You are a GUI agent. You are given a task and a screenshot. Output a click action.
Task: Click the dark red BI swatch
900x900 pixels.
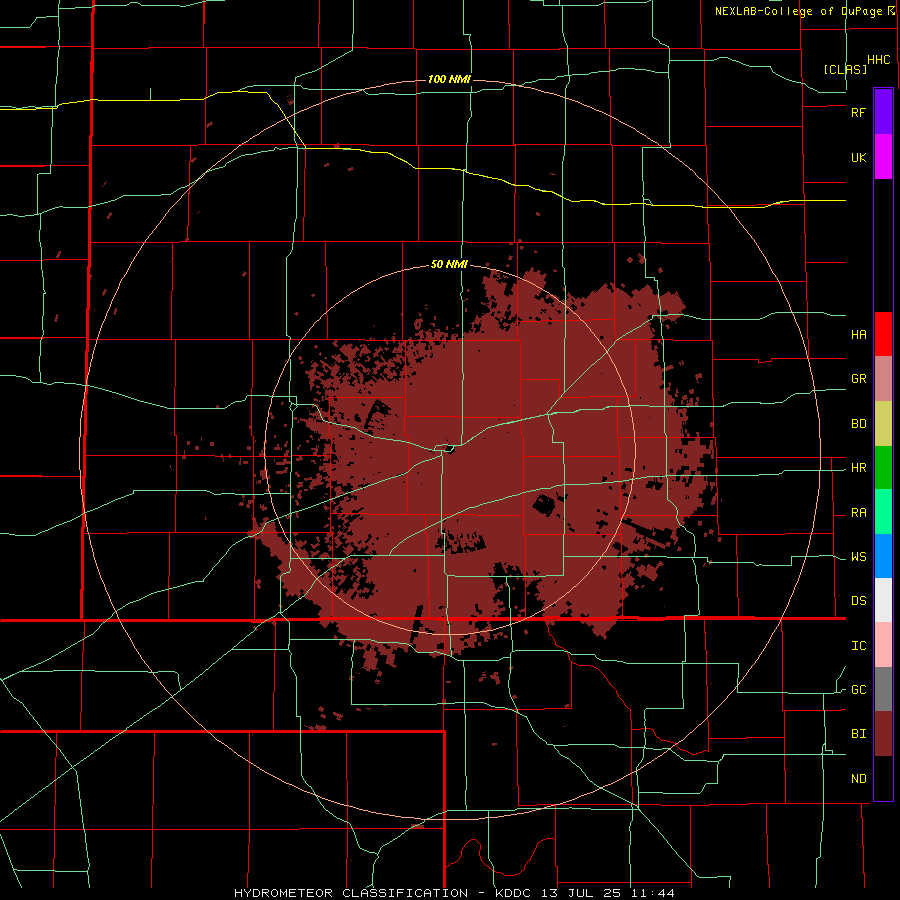point(883,734)
